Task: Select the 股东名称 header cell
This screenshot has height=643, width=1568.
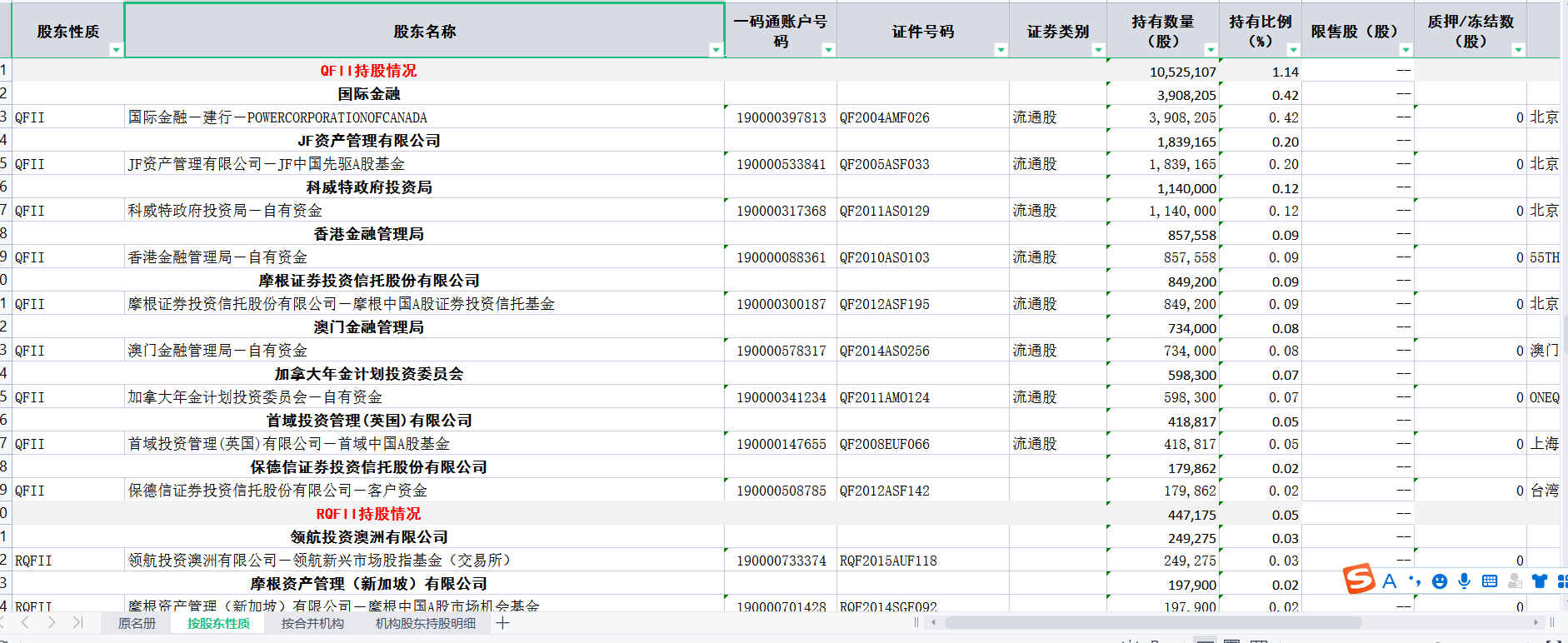Action: (424, 31)
